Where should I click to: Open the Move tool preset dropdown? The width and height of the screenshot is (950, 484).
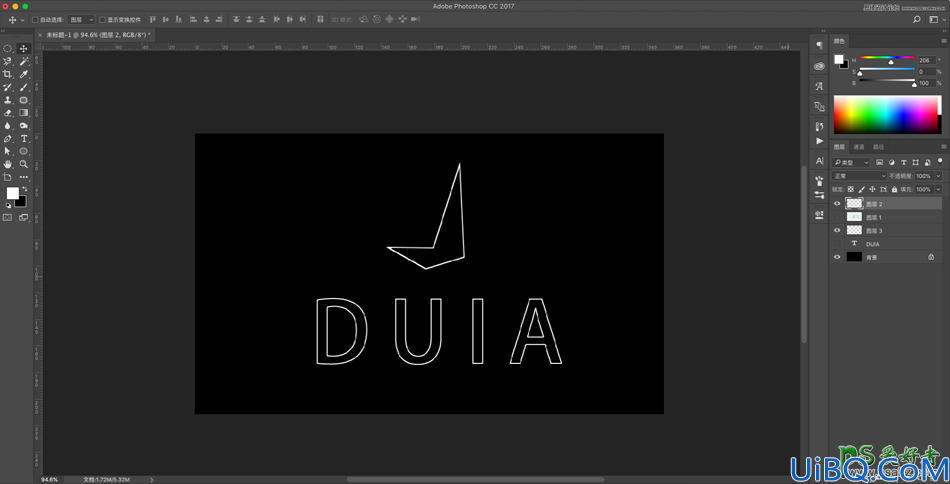(x=22, y=19)
